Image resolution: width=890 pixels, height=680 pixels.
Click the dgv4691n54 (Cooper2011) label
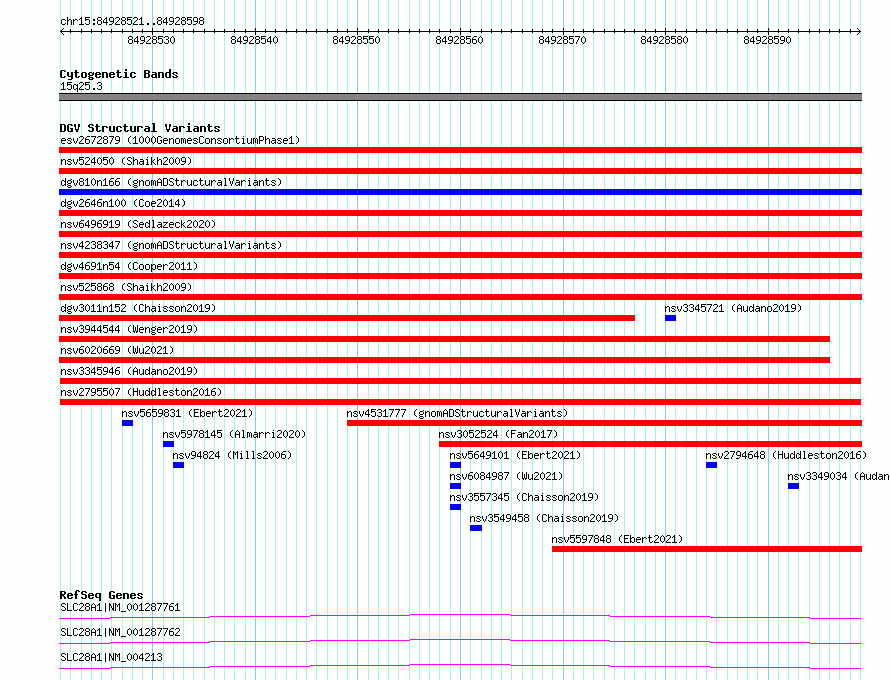pos(129,266)
